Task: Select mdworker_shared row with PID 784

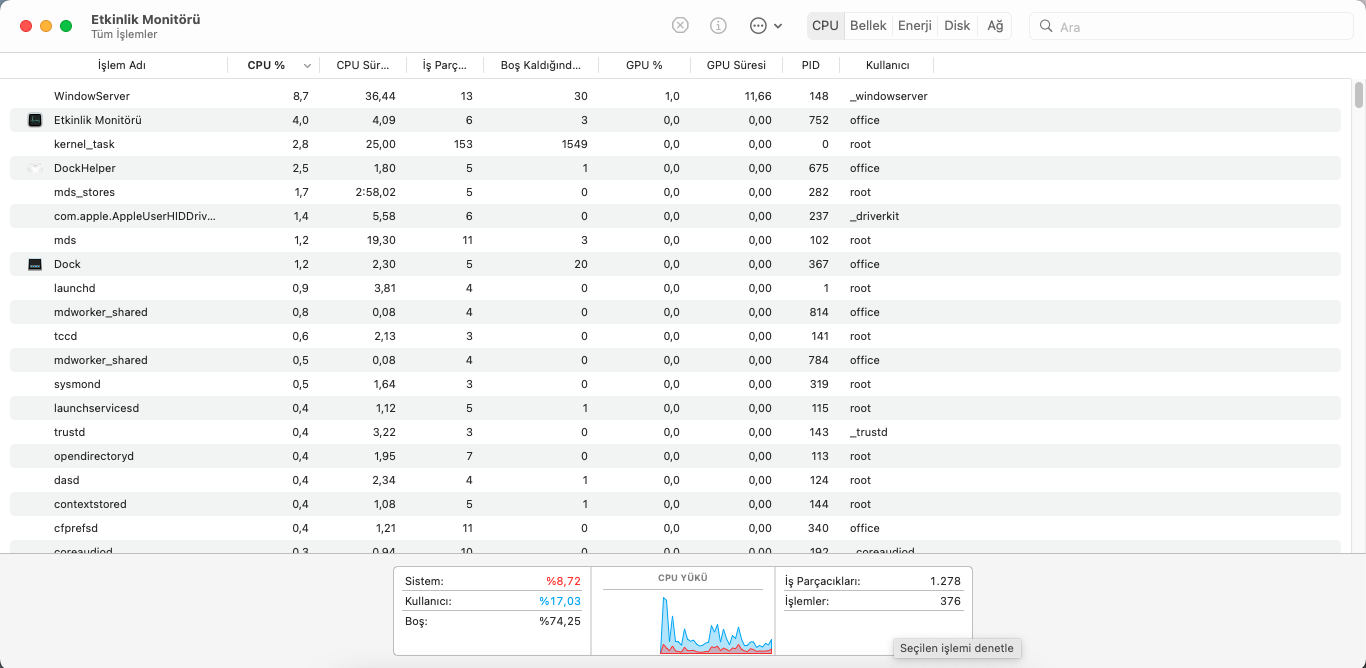Action: pyautogui.click(x=675, y=360)
